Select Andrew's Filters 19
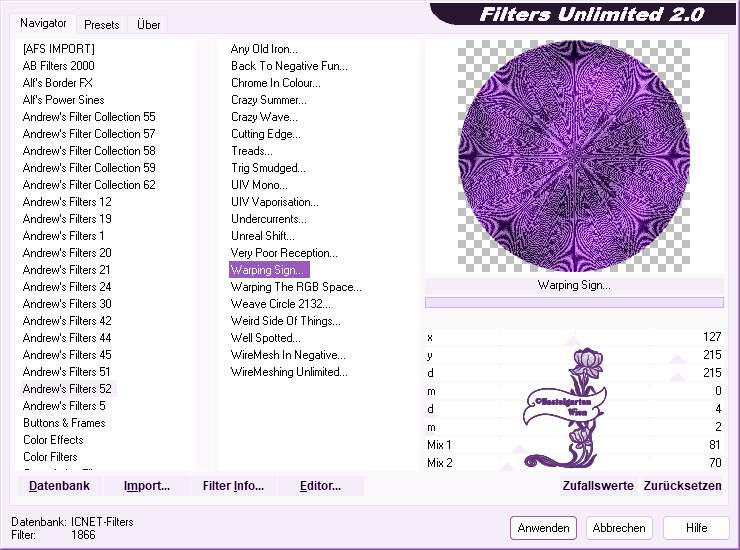 67,219
